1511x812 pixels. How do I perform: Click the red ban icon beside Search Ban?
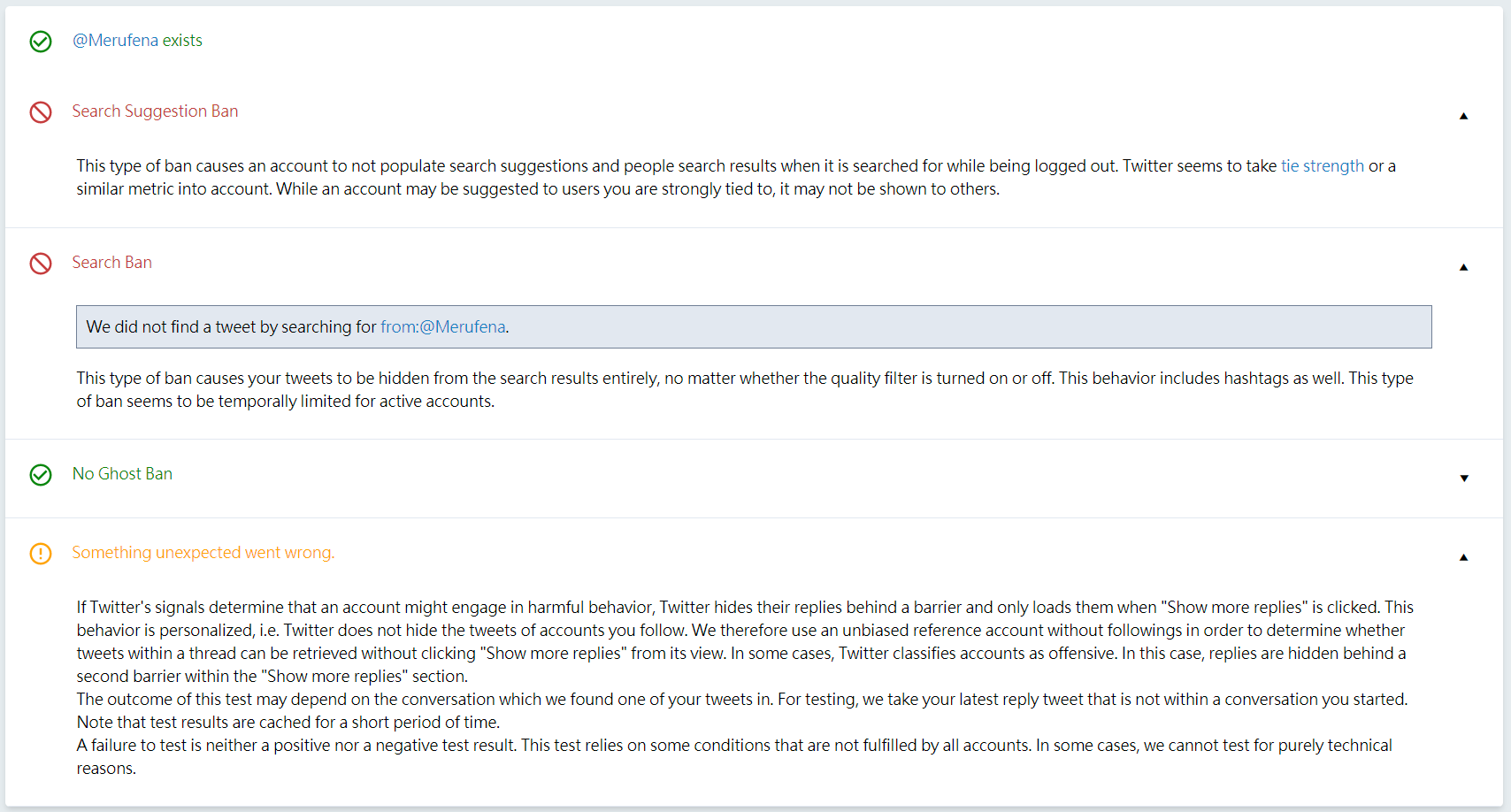41,264
